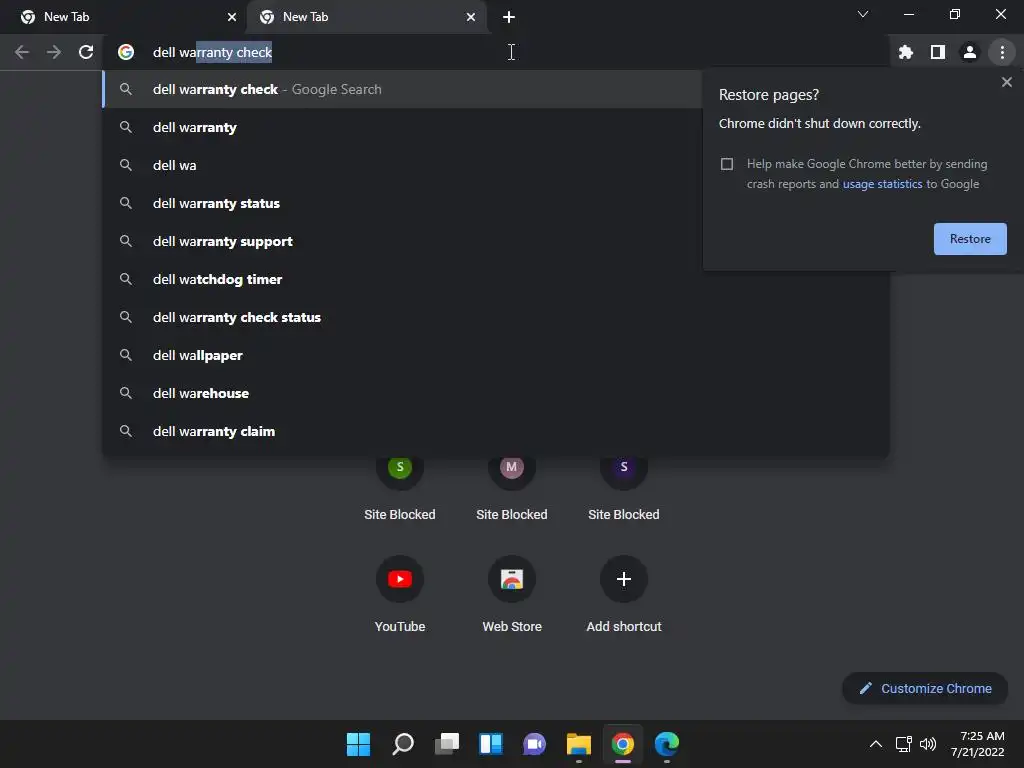Pick 'dell warehouse' suggestion
The image size is (1024, 768).
[495, 393]
